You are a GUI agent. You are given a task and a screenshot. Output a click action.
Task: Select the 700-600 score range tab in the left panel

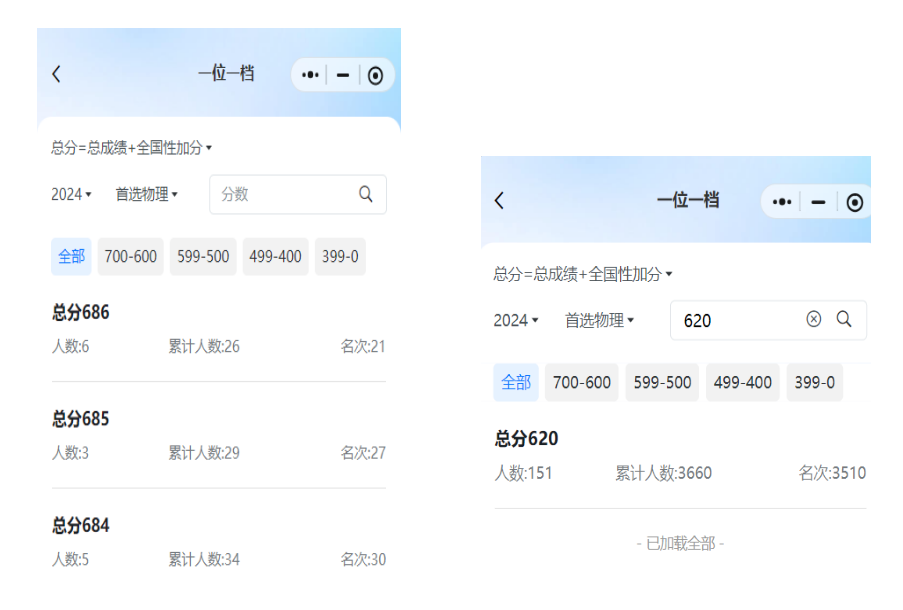(131, 257)
